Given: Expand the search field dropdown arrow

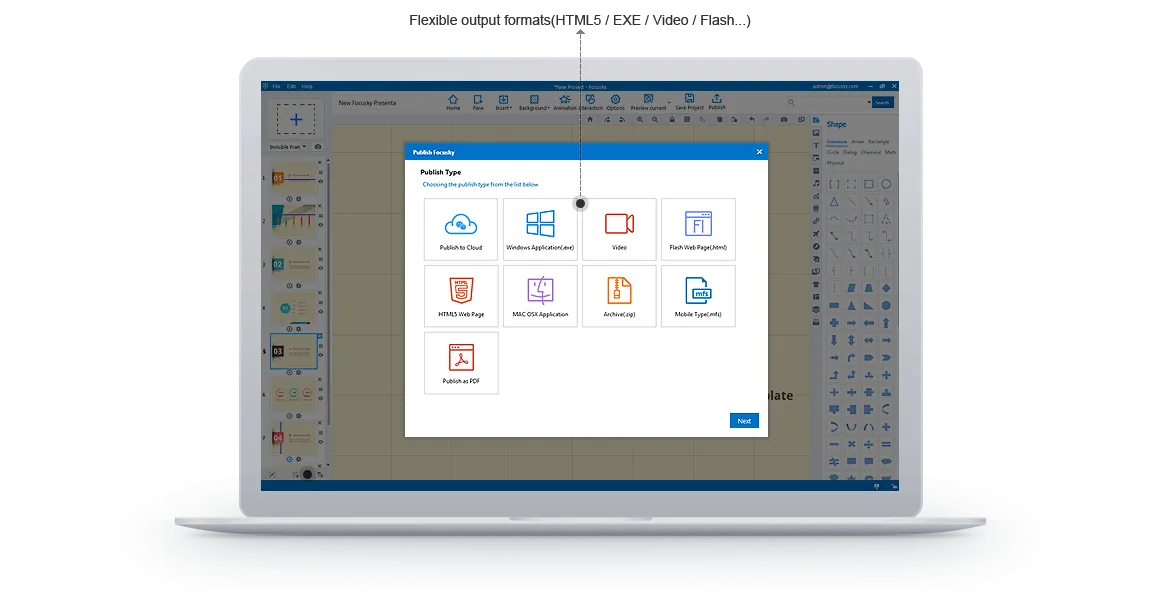Looking at the screenshot, I should click(869, 103).
